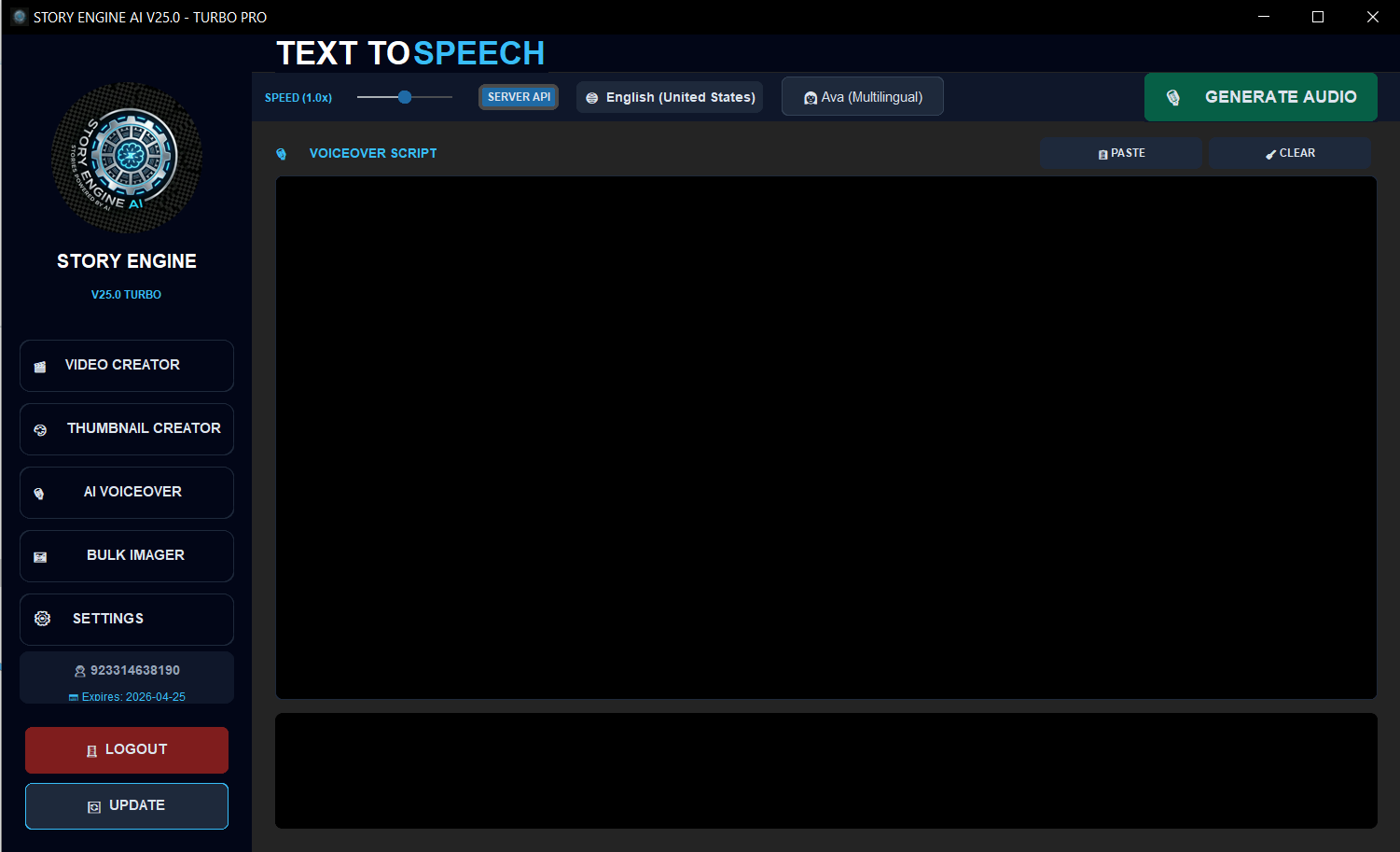
Task: Click the user icon beside 923314638190
Action: coord(78,670)
